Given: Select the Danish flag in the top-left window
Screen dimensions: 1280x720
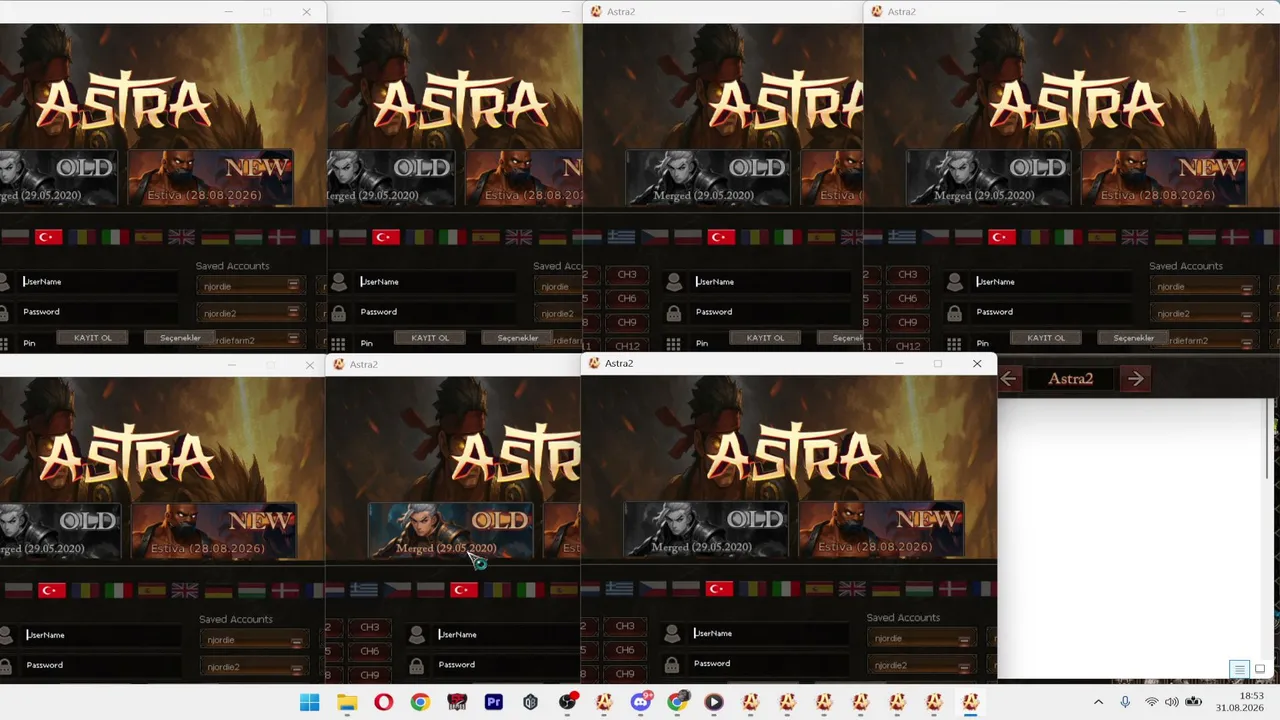Looking at the screenshot, I should [x=282, y=237].
